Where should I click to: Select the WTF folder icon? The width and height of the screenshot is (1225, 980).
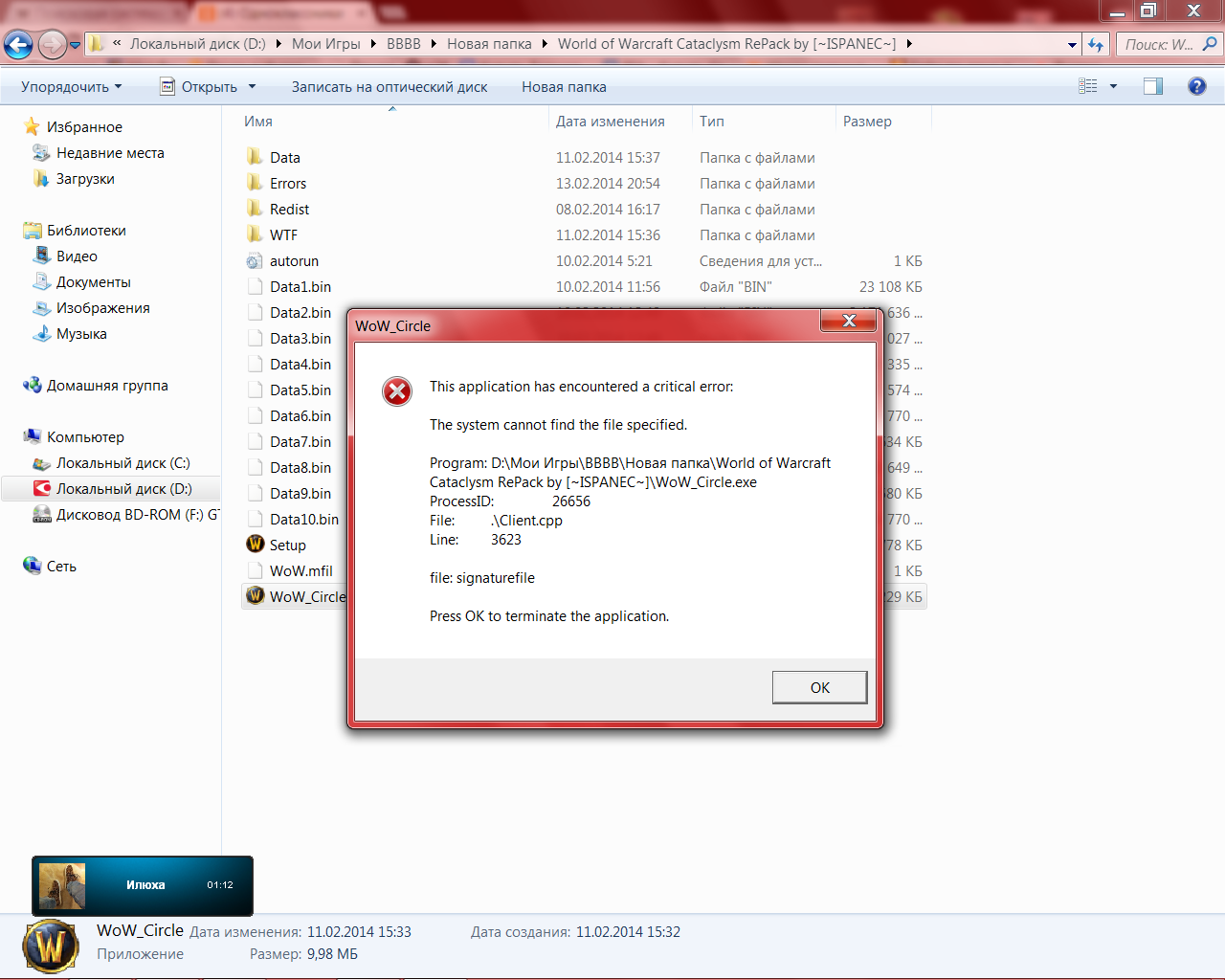click(x=255, y=234)
